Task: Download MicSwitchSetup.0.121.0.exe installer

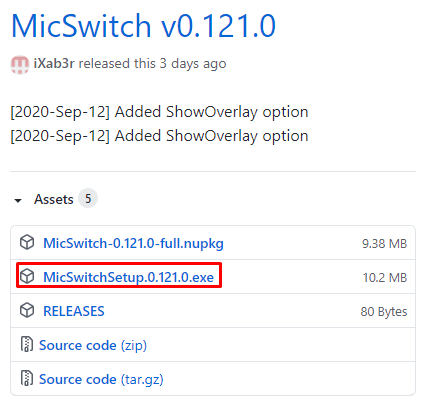Action: coord(129,277)
